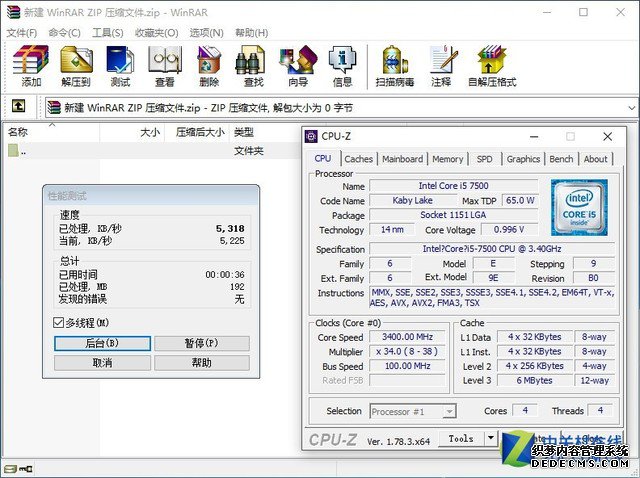The image size is (640, 478).
Task: Switch to the CPU-Z Memory tab
Action: click(447, 159)
